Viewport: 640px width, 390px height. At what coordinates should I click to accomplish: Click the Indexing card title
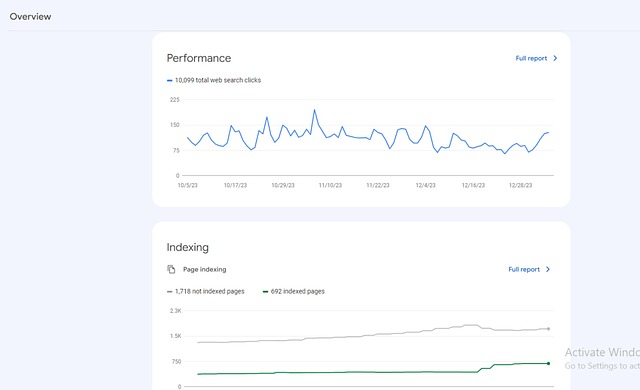tap(187, 247)
